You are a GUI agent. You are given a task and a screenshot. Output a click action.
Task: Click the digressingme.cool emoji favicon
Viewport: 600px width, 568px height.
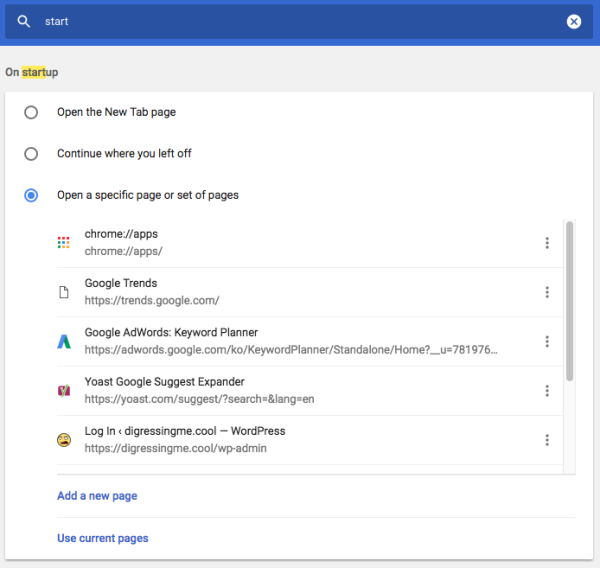pyautogui.click(x=64, y=440)
